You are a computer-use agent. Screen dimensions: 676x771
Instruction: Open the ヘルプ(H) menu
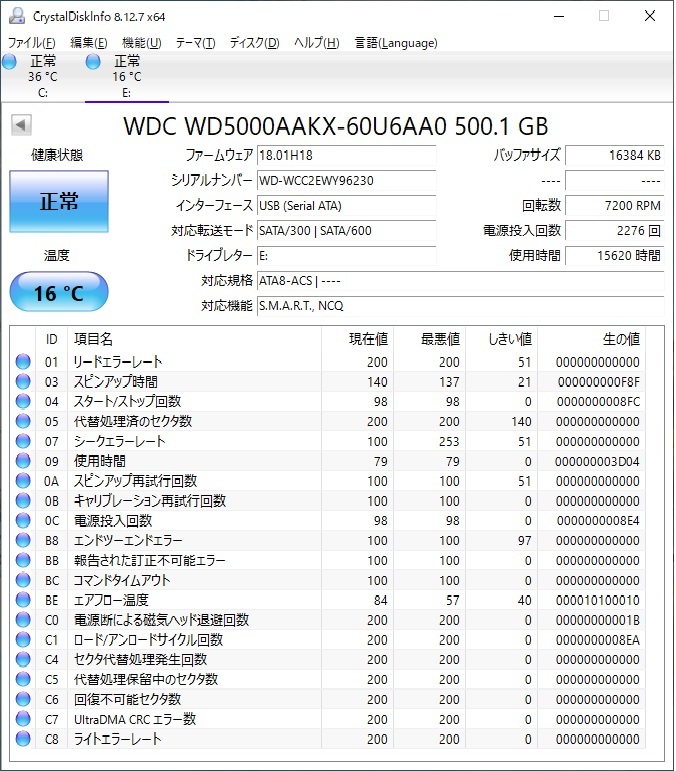(x=317, y=43)
